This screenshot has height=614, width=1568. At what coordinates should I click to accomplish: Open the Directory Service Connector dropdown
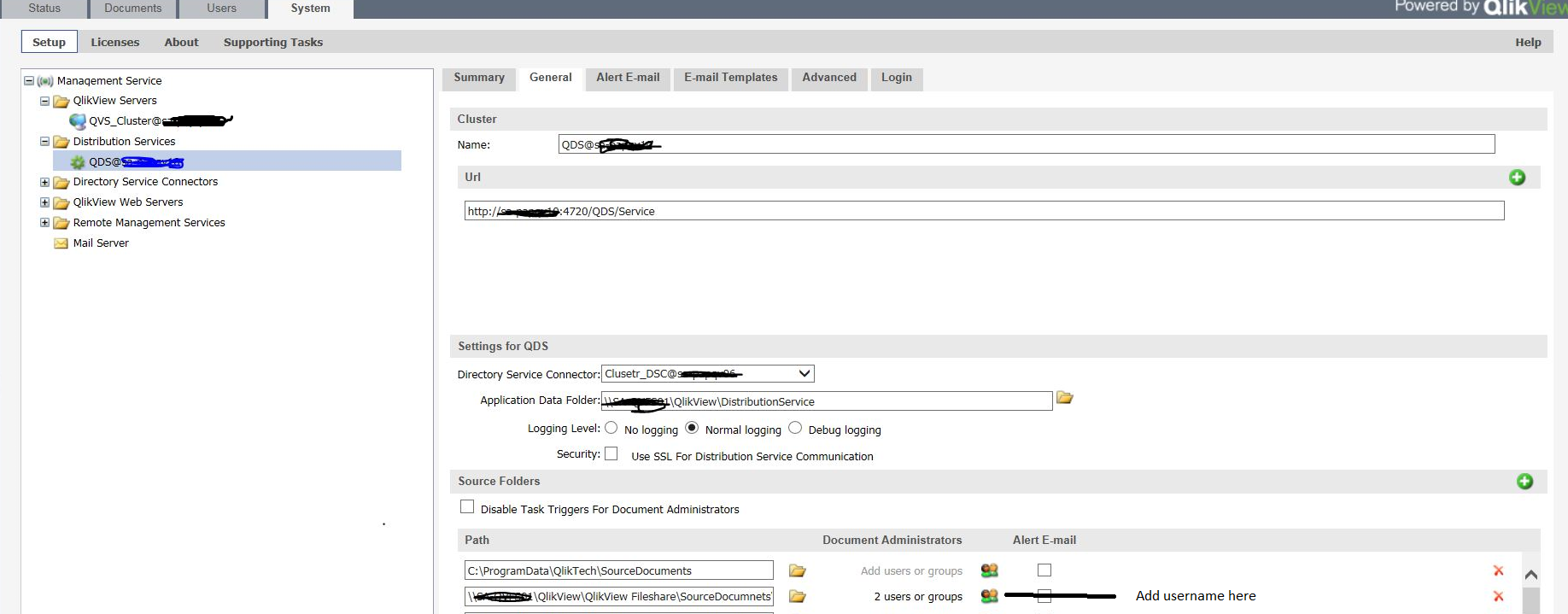[708, 374]
